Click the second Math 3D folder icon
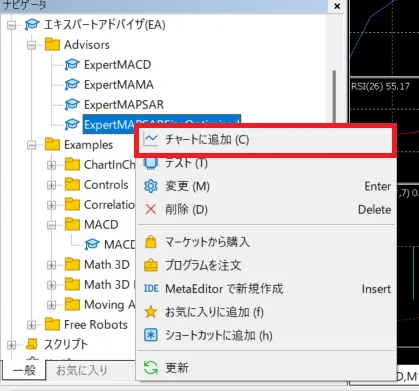Viewport: 419px width, 391px height. pos(72,284)
